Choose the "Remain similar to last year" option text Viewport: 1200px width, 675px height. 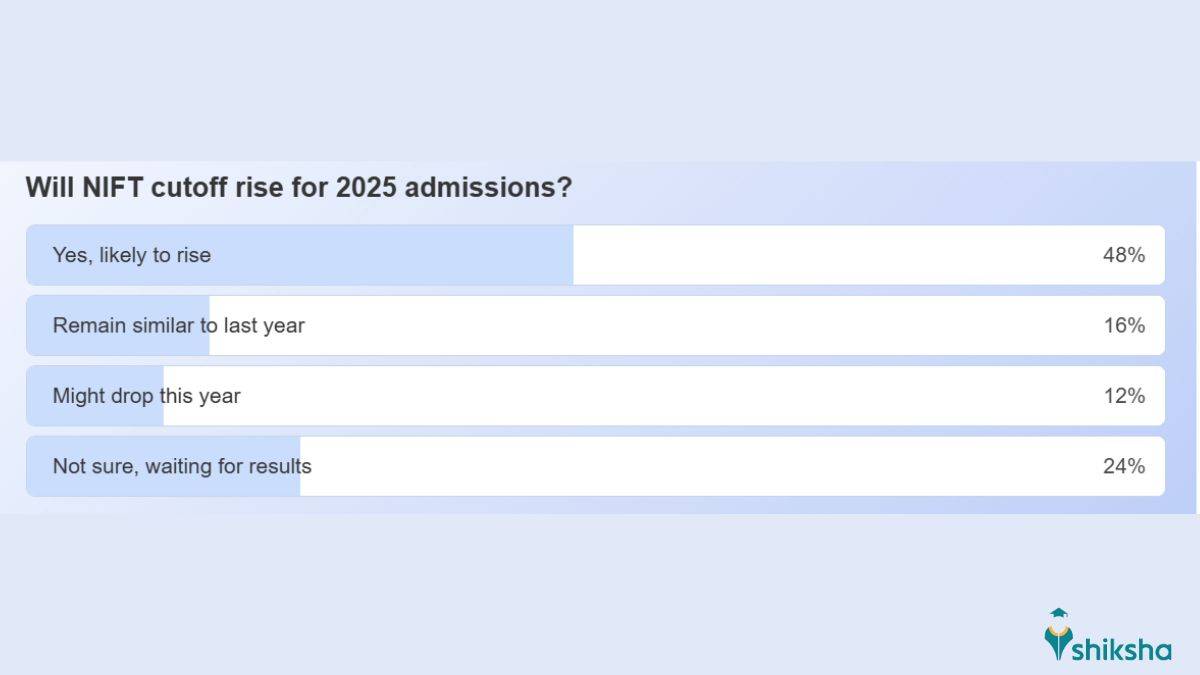point(179,326)
